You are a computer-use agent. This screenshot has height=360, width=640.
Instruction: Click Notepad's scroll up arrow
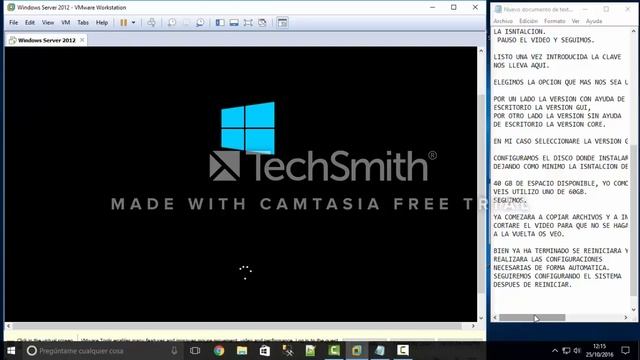[633, 31]
